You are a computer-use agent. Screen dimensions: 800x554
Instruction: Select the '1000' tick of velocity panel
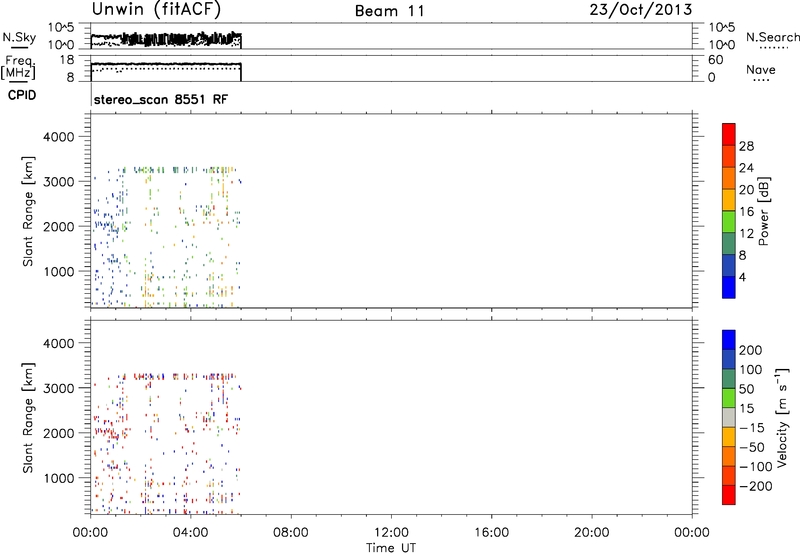tap(58, 478)
